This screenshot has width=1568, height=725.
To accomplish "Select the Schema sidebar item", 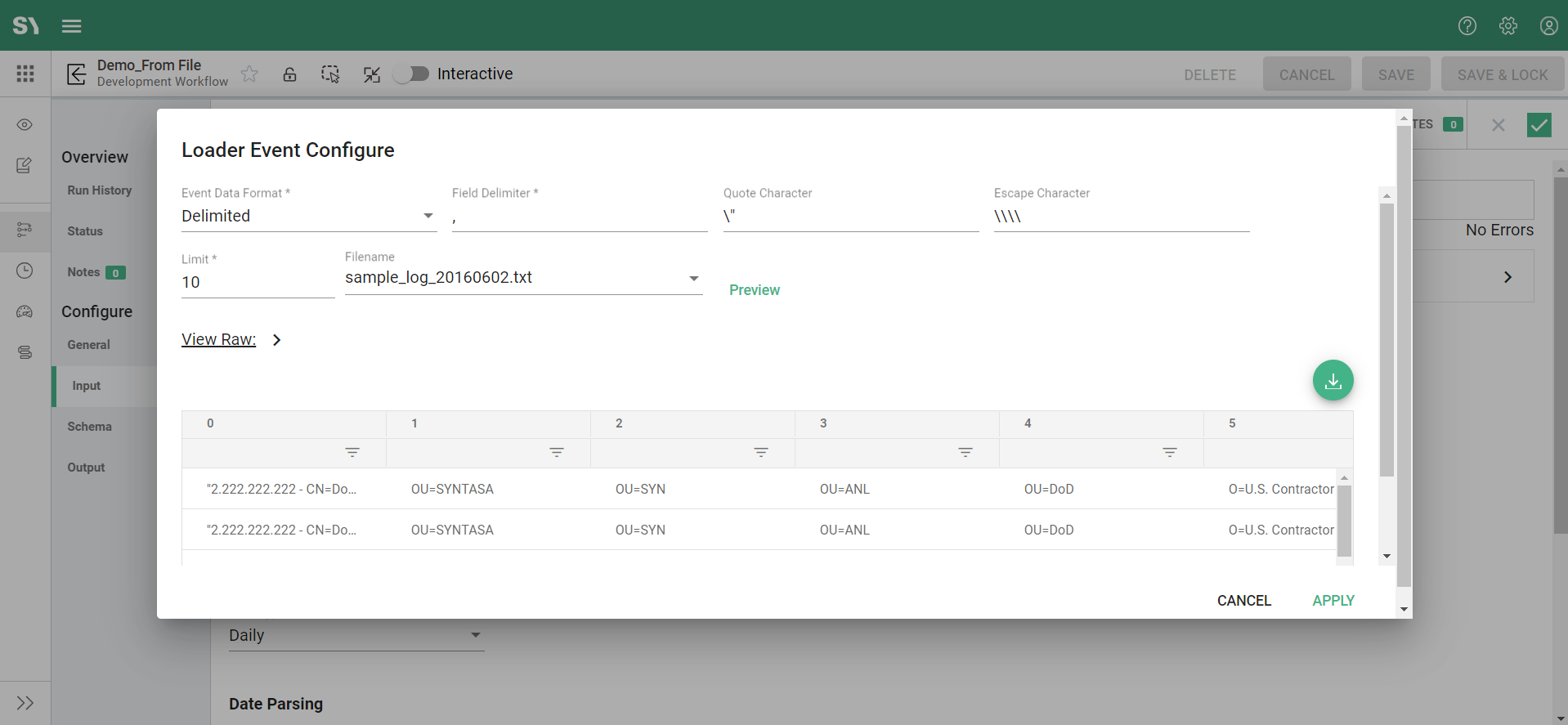I will tap(90, 427).
